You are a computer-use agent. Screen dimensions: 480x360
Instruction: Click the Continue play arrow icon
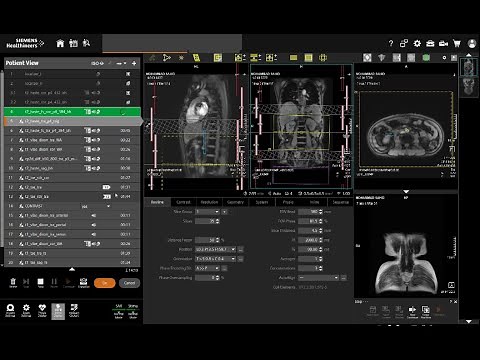pos(68,283)
